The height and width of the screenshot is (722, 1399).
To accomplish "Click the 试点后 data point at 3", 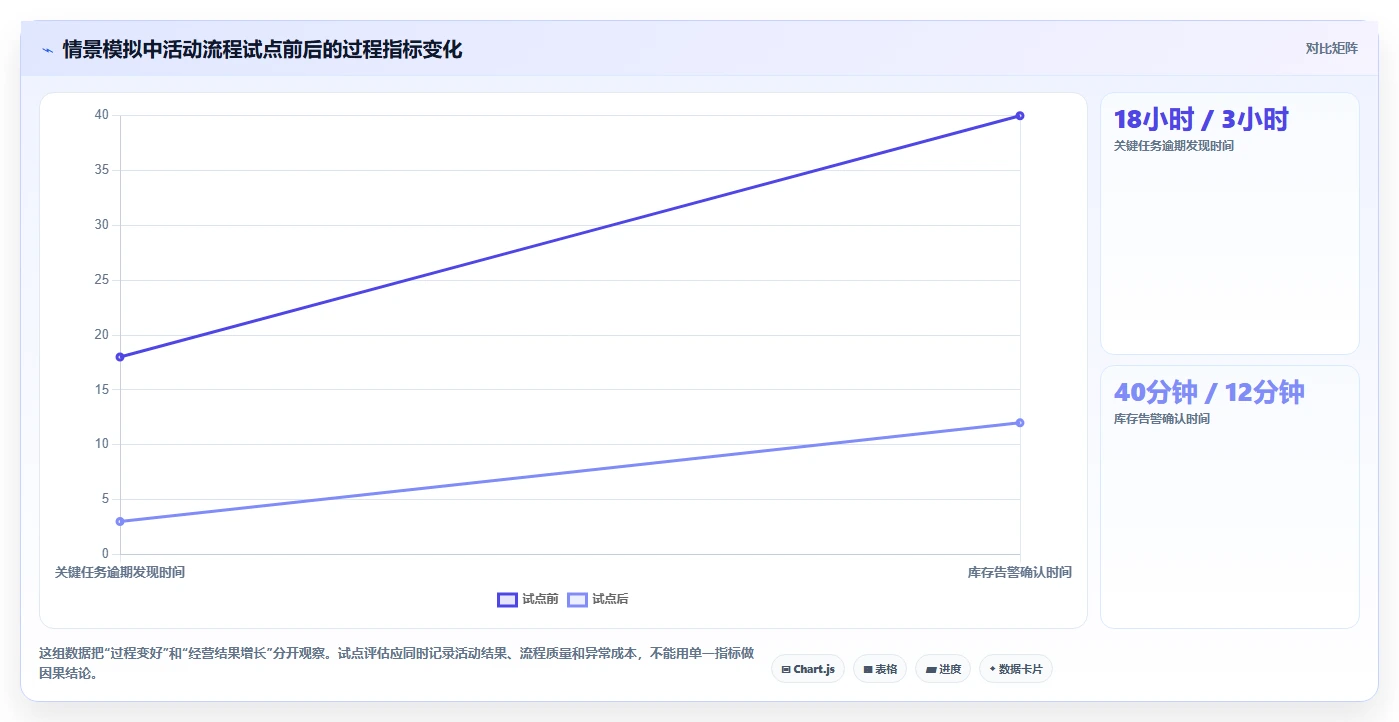I will click(120, 521).
